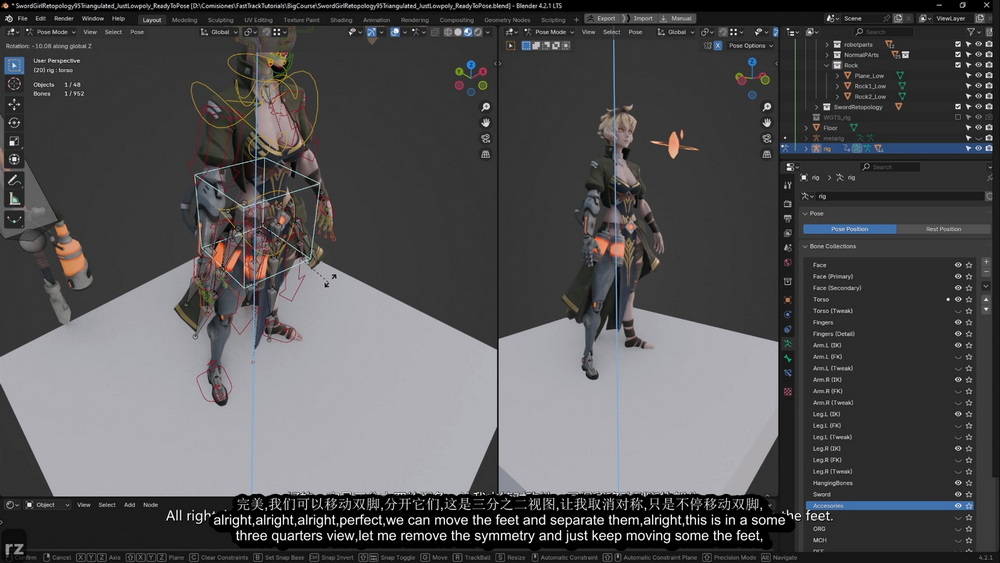Switch perspective/orthographic grid icon in left viewport
Viewport: 1000px width, 563px height.
(x=485, y=154)
